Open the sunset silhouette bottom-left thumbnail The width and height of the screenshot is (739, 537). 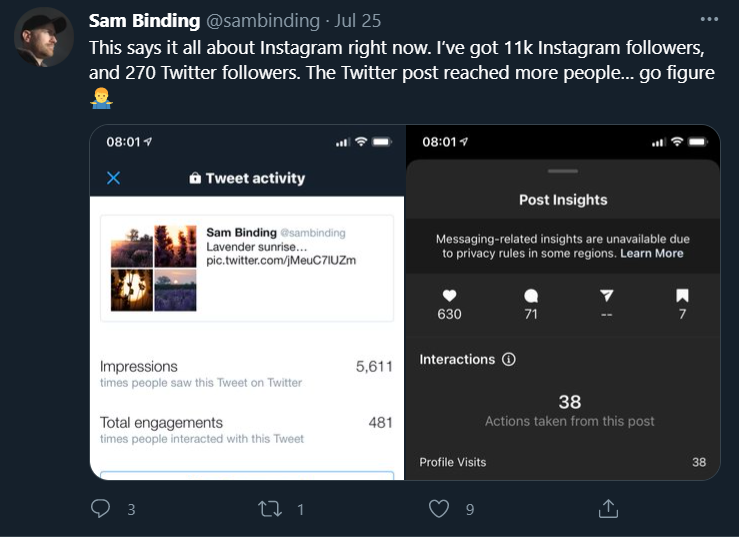click(131, 290)
